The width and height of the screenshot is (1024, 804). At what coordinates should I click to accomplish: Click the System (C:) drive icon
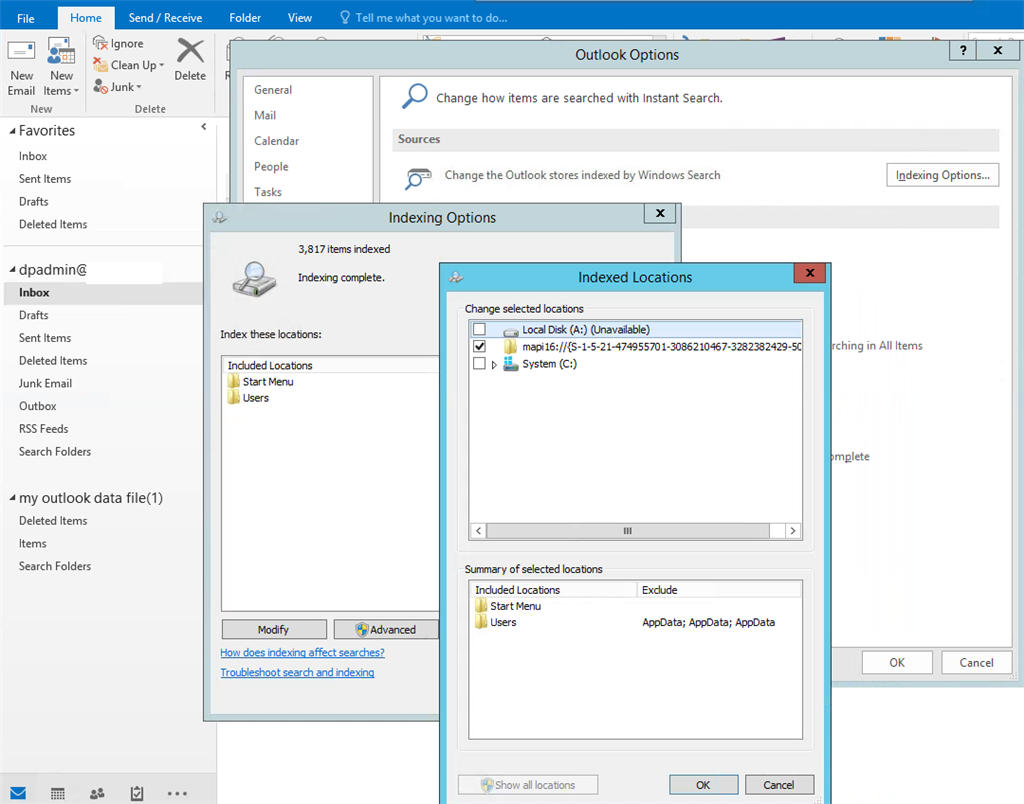tap(511, 364)
